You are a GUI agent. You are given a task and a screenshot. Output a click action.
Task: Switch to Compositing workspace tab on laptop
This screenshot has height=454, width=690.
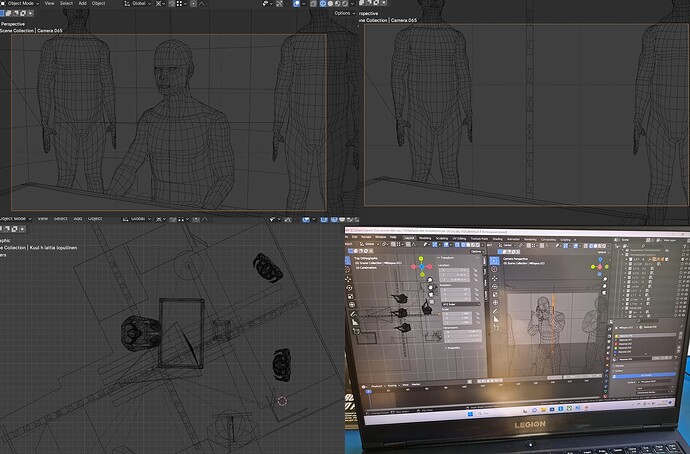pos(548,239)
